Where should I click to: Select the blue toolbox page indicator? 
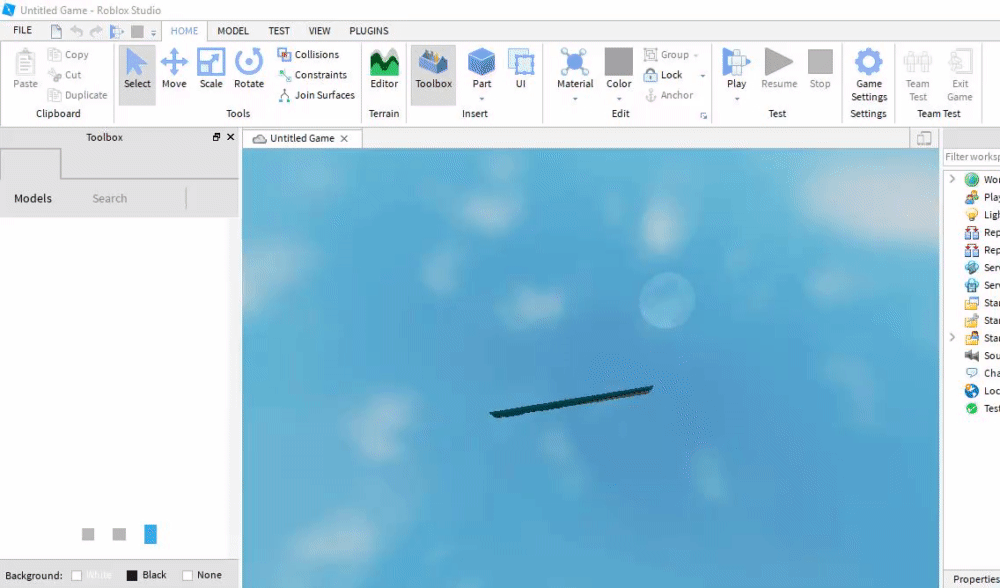click(x=151, y=534)
